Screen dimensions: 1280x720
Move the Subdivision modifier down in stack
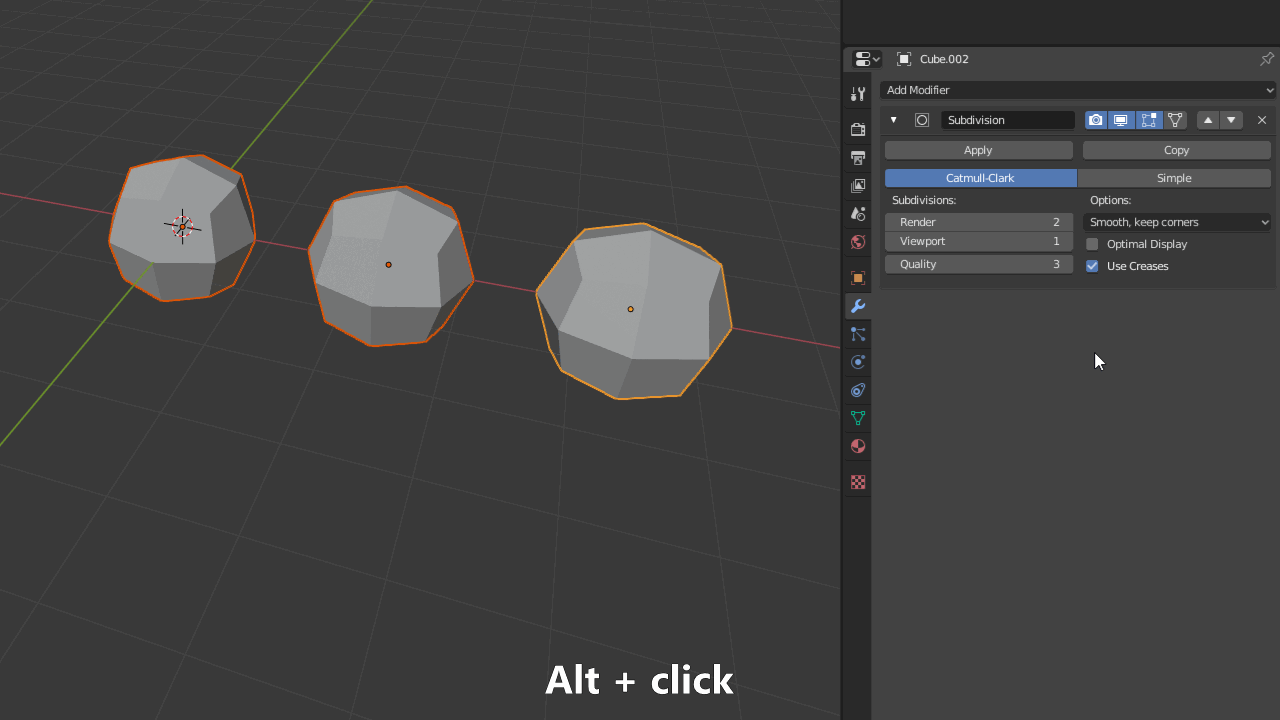click(x=1232, y=120)
